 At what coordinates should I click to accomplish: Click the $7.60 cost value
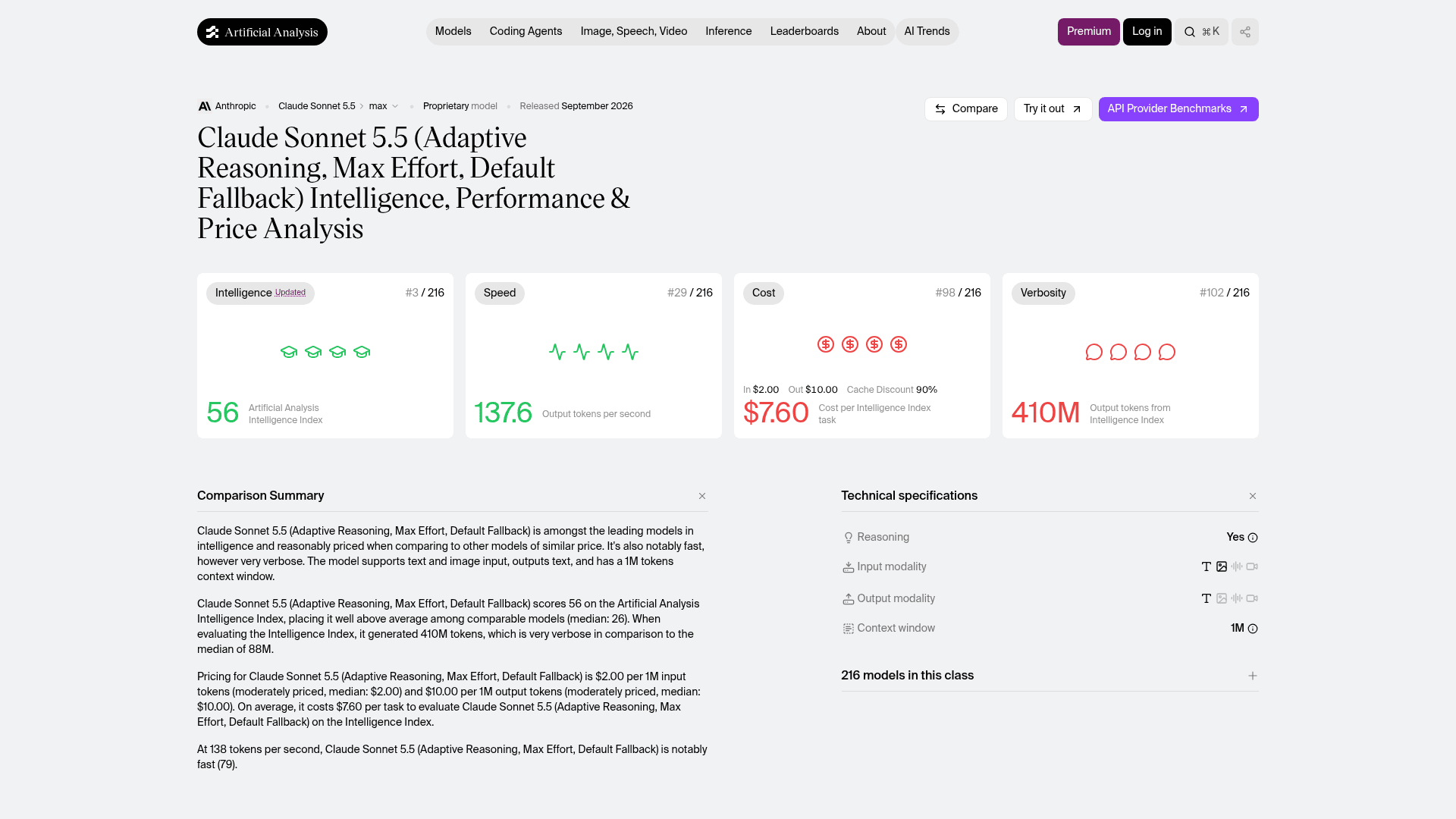(776, 413)
